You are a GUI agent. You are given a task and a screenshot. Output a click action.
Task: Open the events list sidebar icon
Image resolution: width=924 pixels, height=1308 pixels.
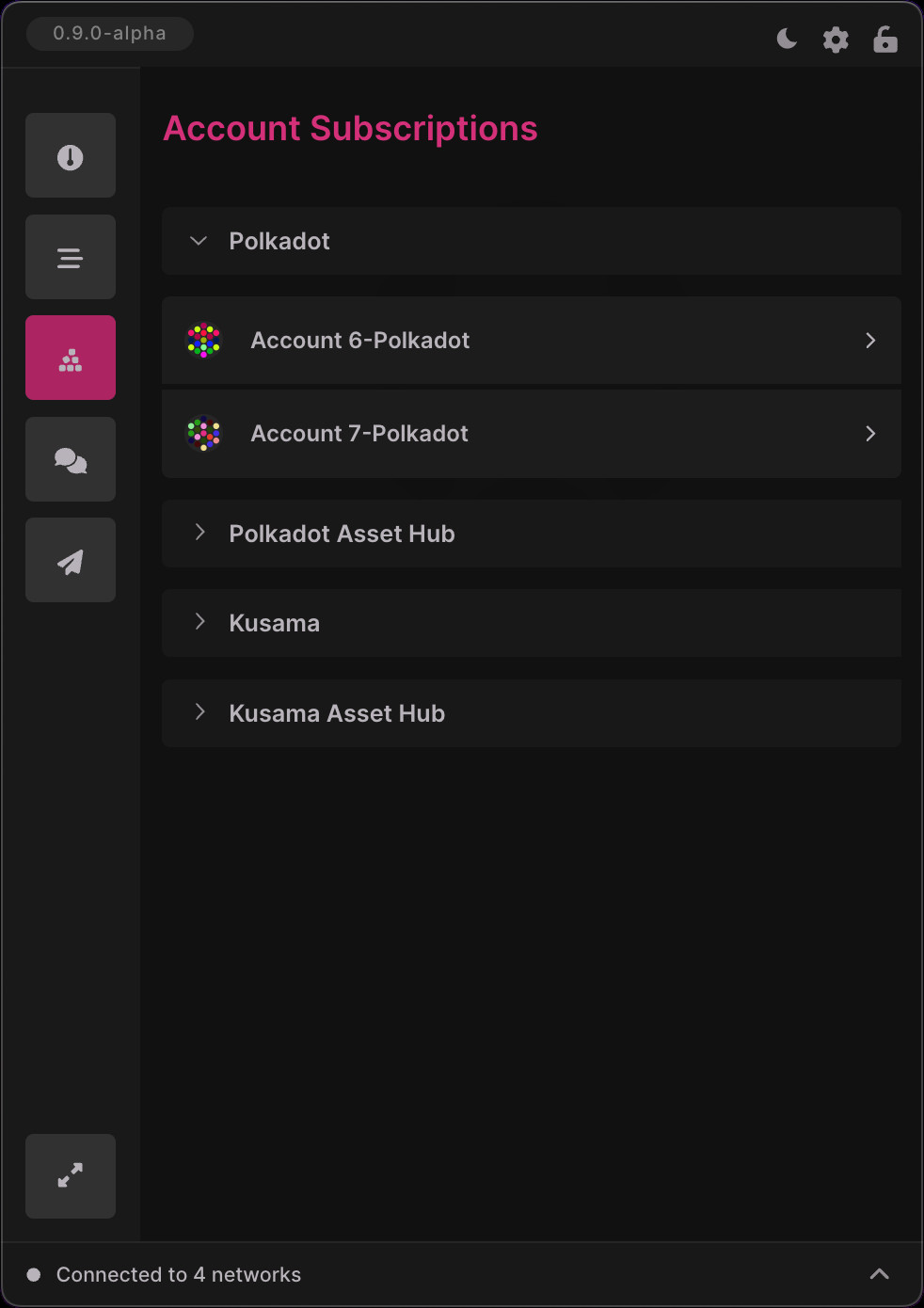(x=71, y=257)
